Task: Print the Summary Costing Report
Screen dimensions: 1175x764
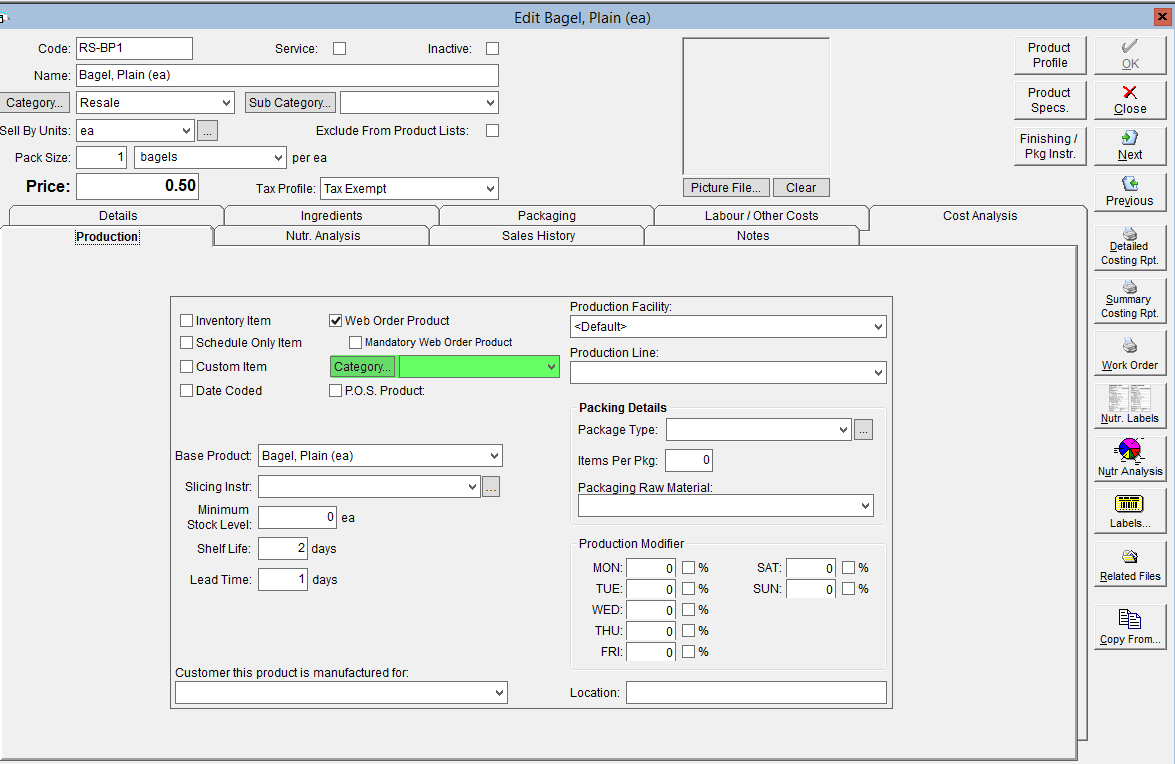Action: point(1130,301)
